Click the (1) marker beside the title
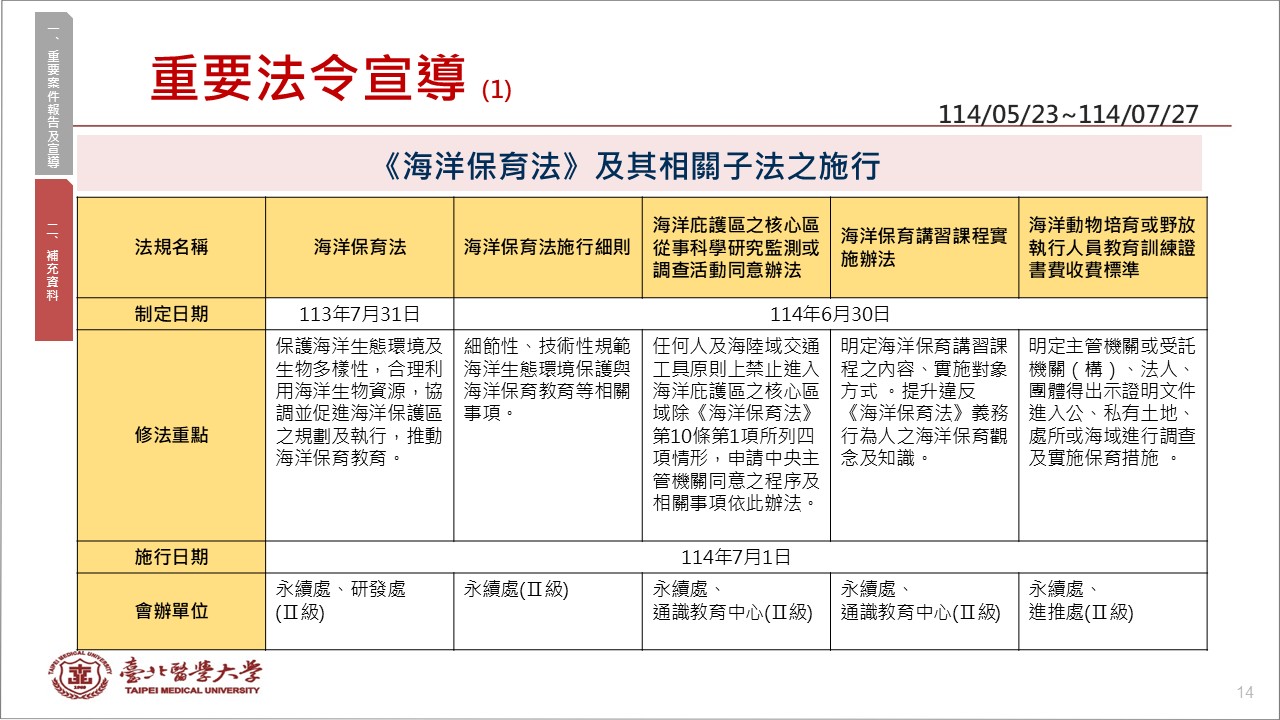 coord(496,89)
